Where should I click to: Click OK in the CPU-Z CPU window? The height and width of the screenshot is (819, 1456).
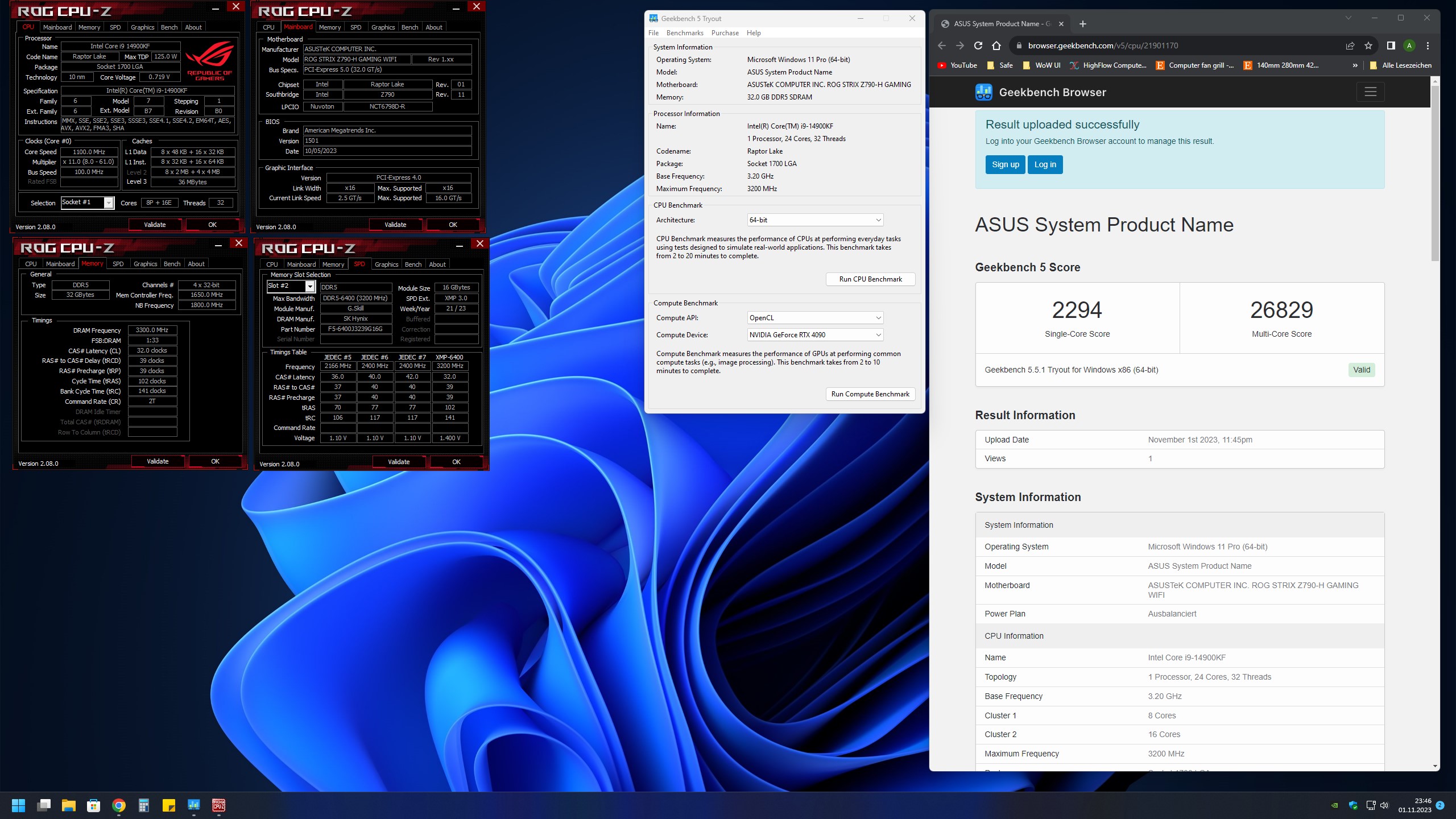point(212,225)
